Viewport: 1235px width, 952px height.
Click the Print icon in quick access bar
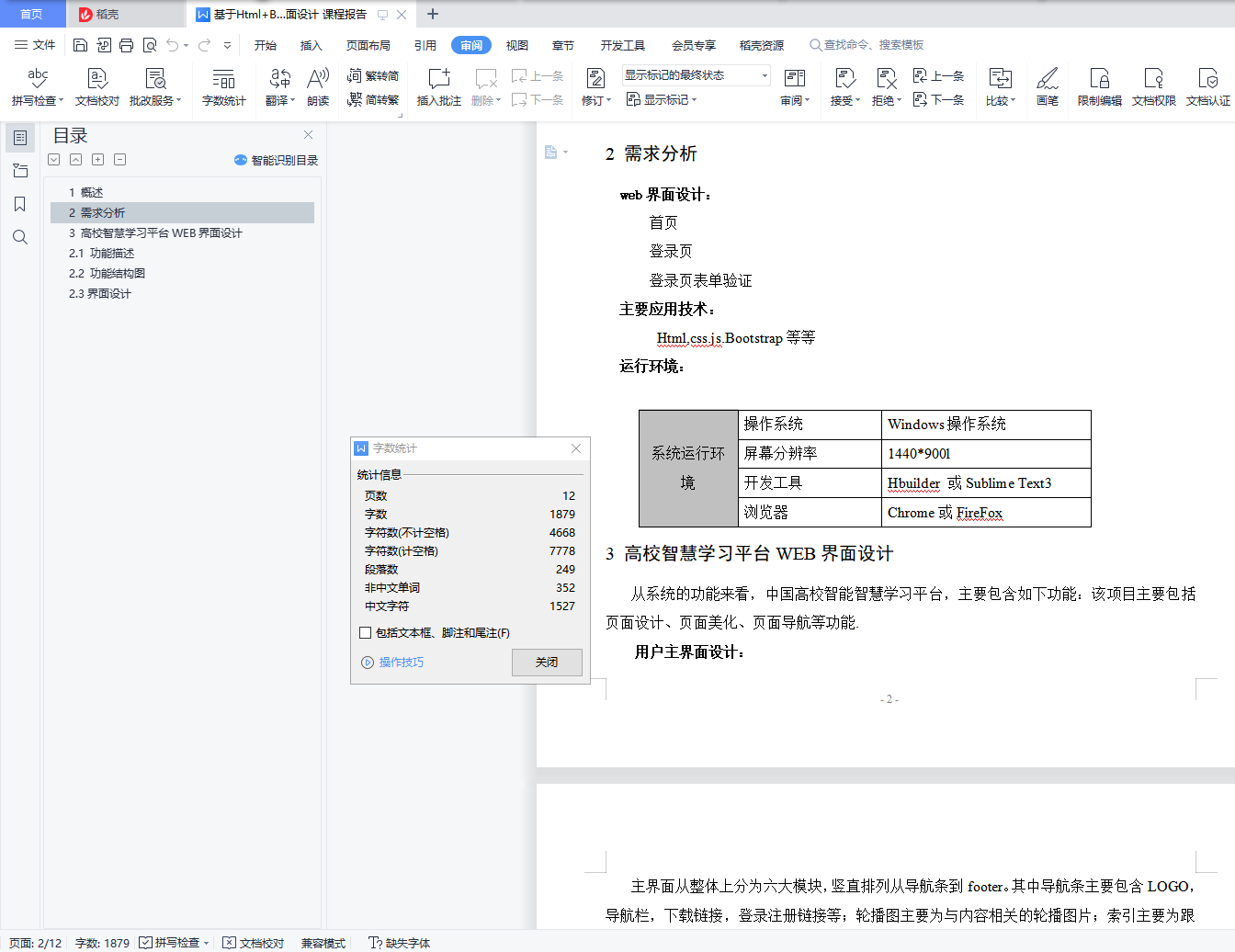126,45
